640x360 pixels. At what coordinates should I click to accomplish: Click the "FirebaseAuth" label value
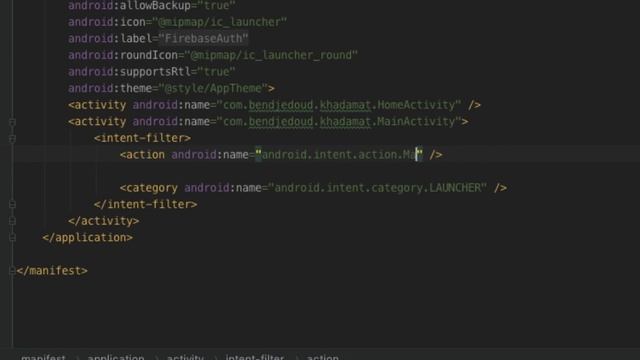point(203,38)
